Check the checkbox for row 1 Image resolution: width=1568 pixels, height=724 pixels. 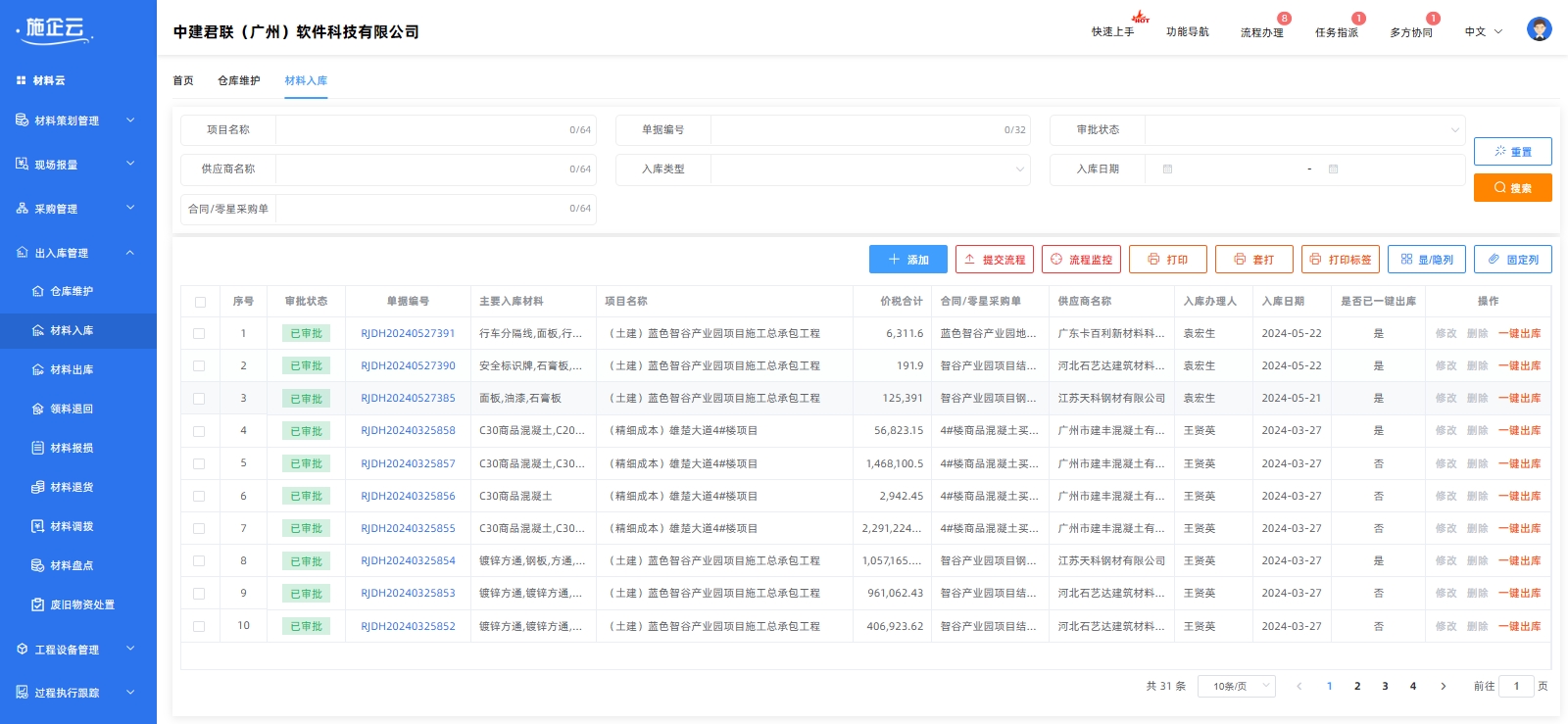200,334
